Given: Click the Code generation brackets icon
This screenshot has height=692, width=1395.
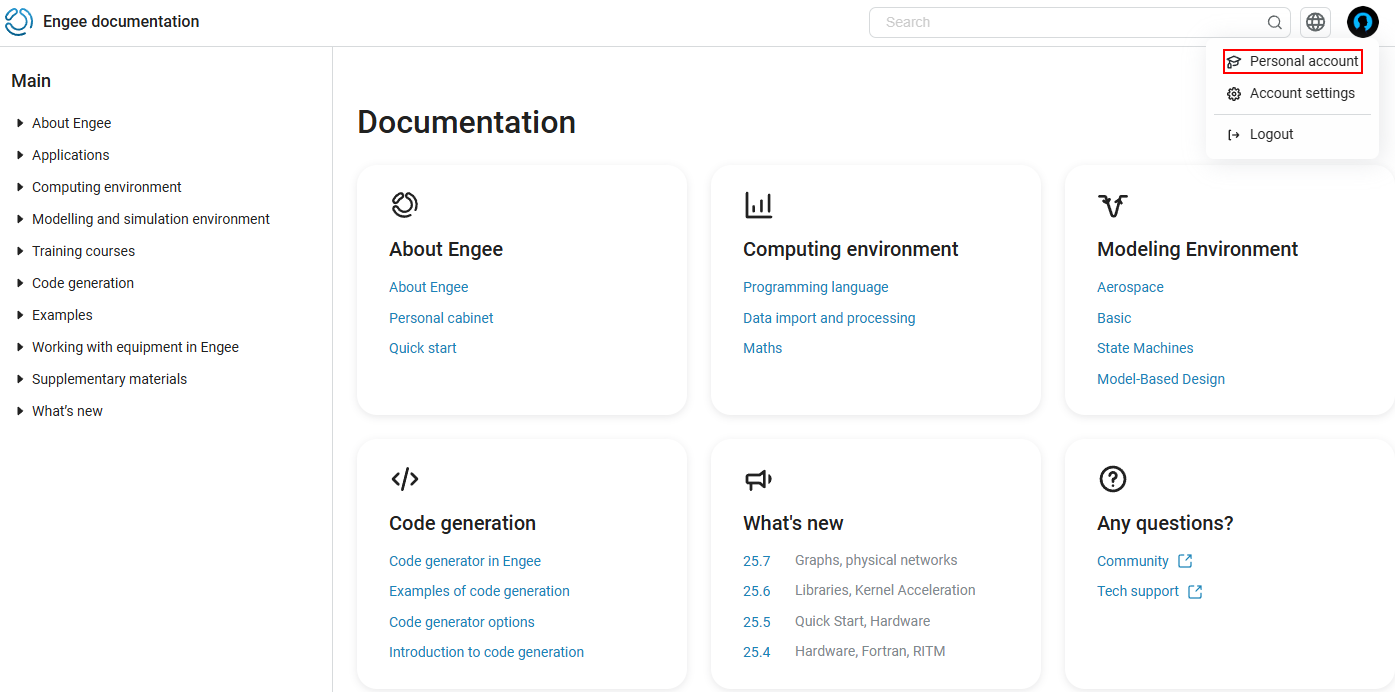Looking at the screenshot, I should (405, 479).
